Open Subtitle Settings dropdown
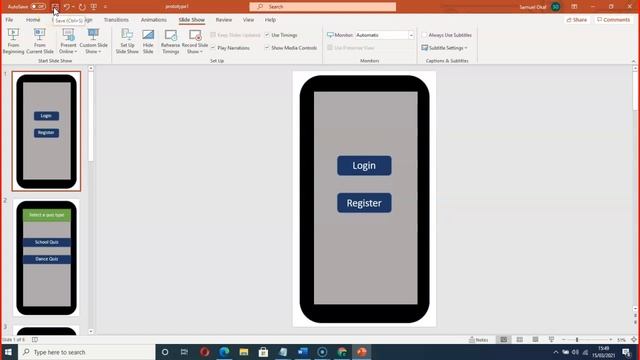 point(444,48)
